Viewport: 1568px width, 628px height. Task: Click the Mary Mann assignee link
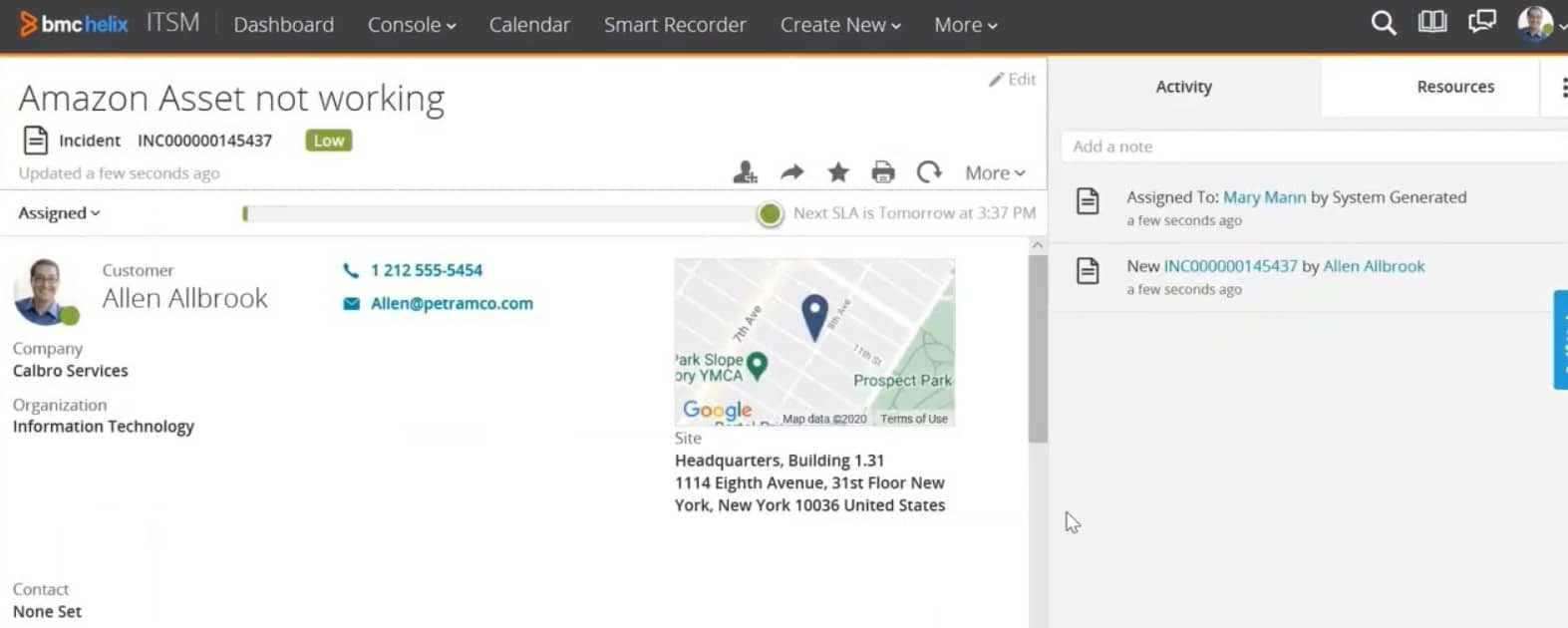point(1264,197)
